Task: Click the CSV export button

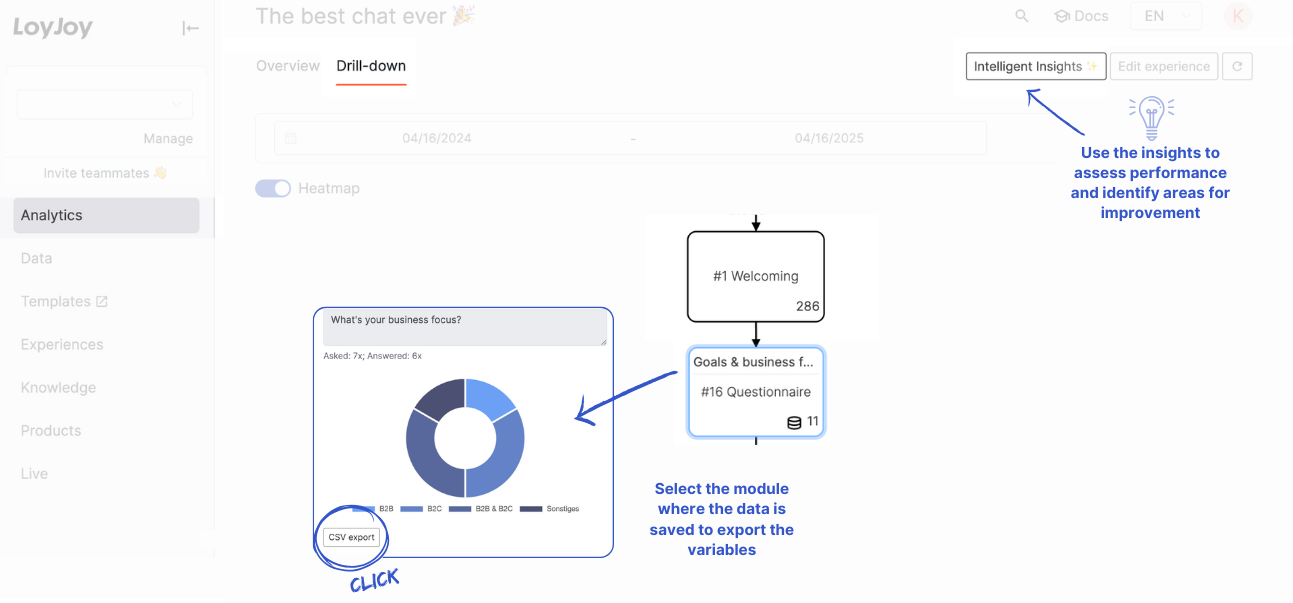Action: coord(351,537)
